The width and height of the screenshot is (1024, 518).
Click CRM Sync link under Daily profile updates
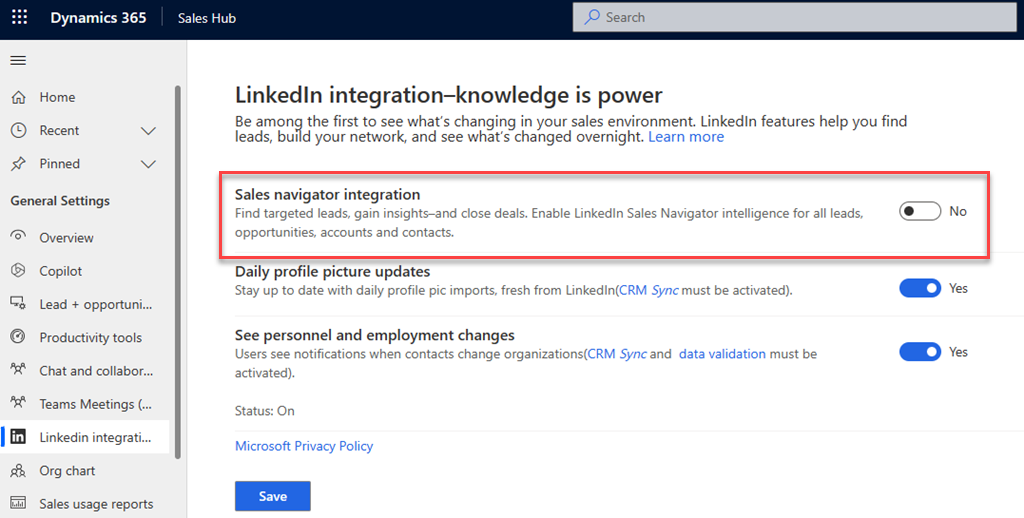point(648,290)
